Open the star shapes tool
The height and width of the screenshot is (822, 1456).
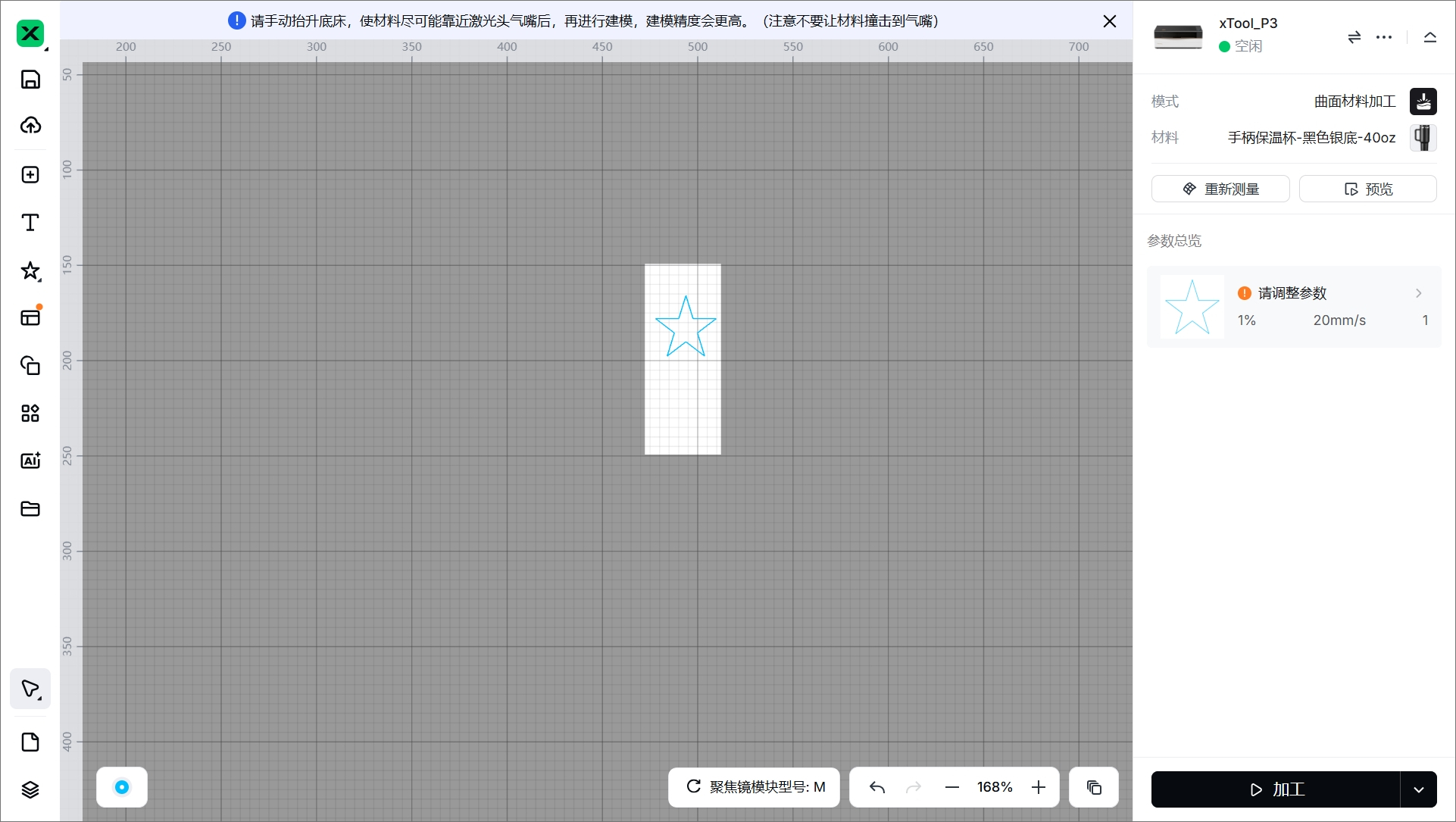click(30, 270)
